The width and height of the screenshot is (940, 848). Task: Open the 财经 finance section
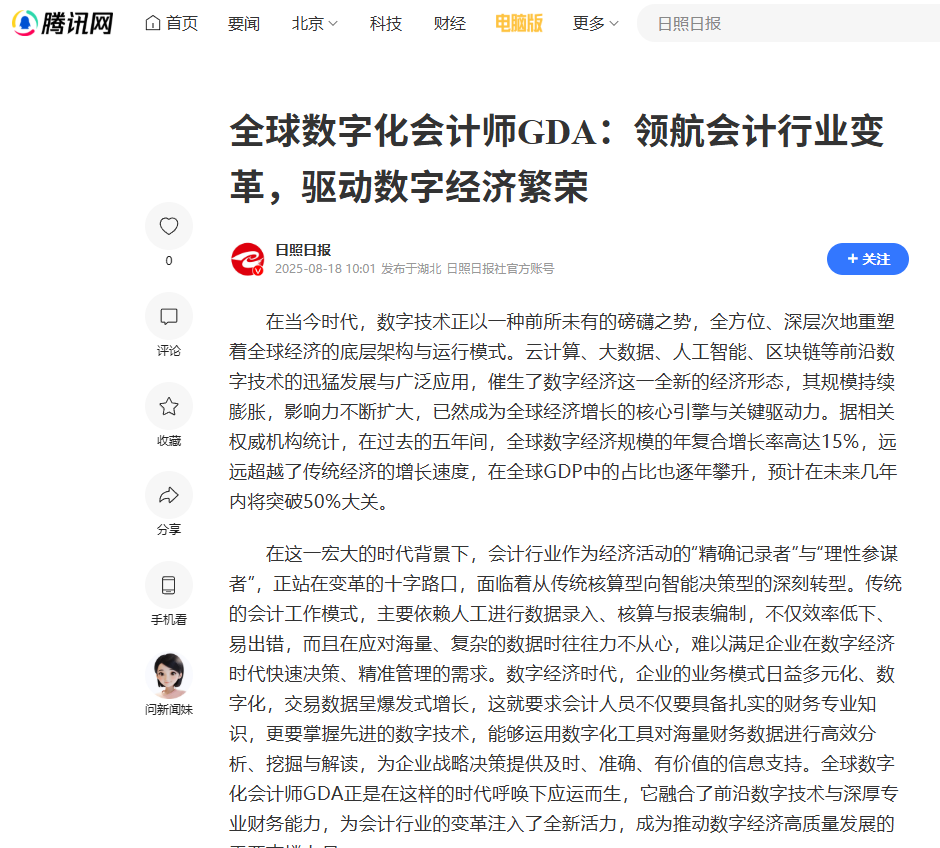coord(449,23)
